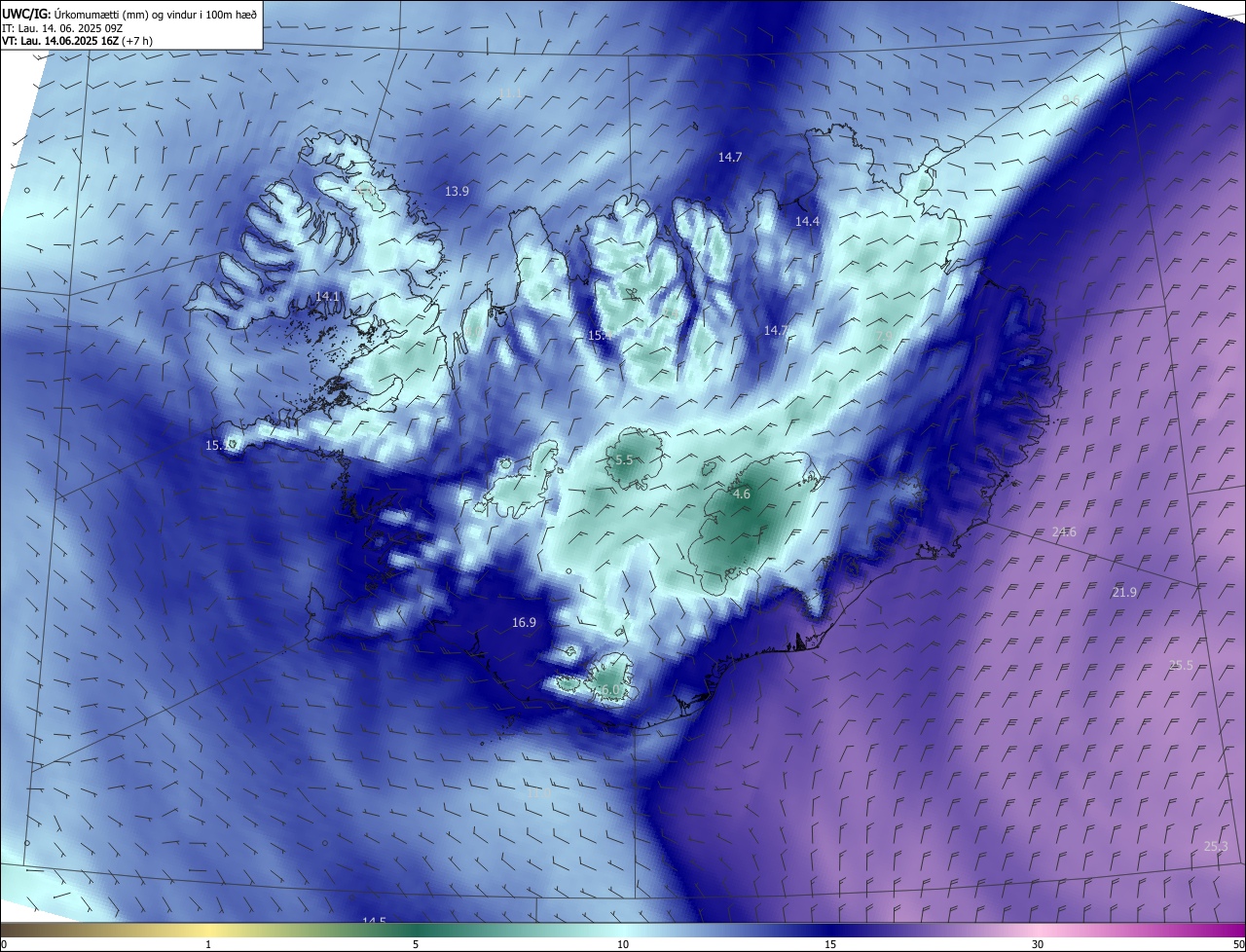Click the 1 tick label on color scale

click(208, 944)
